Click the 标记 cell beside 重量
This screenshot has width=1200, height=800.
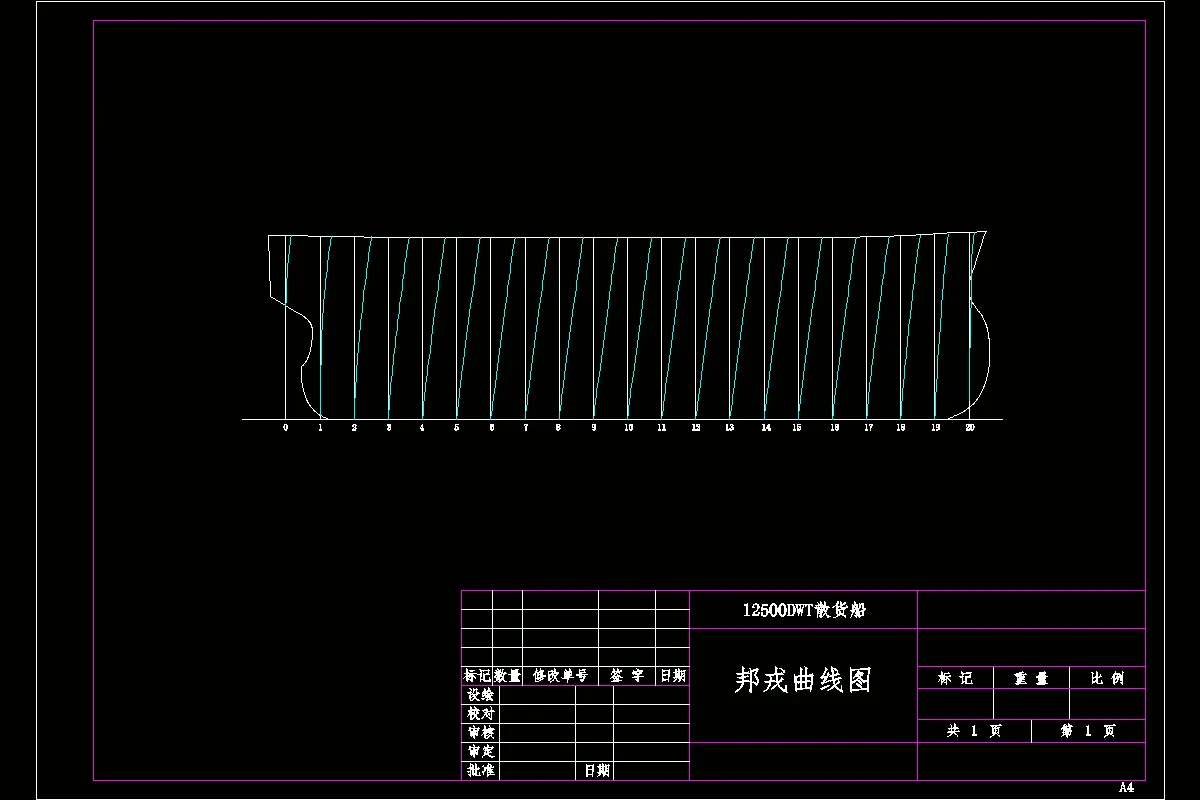pyautogui.click(x=955, y=678)
